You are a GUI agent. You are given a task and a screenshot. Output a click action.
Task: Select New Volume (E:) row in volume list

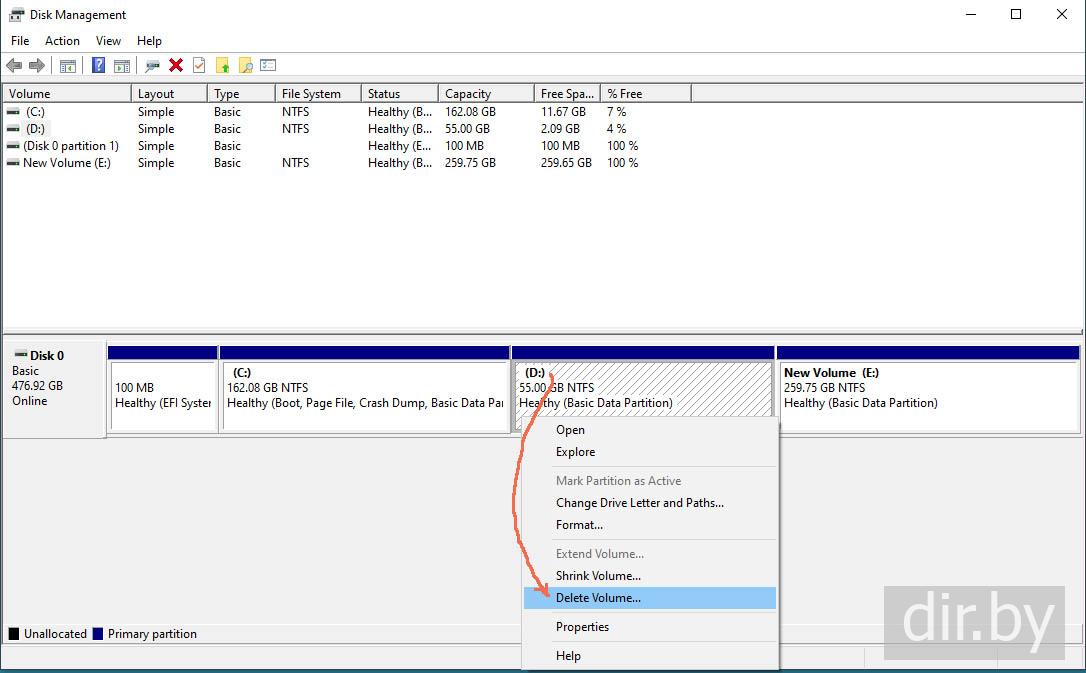pos(66,163)
